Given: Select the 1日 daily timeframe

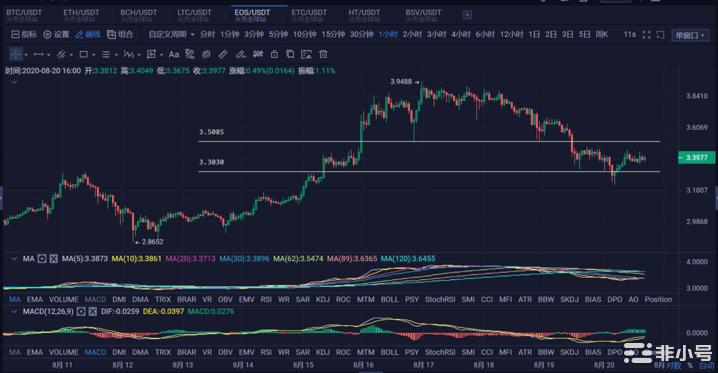Looking at the screenshot, I should 534,34.
